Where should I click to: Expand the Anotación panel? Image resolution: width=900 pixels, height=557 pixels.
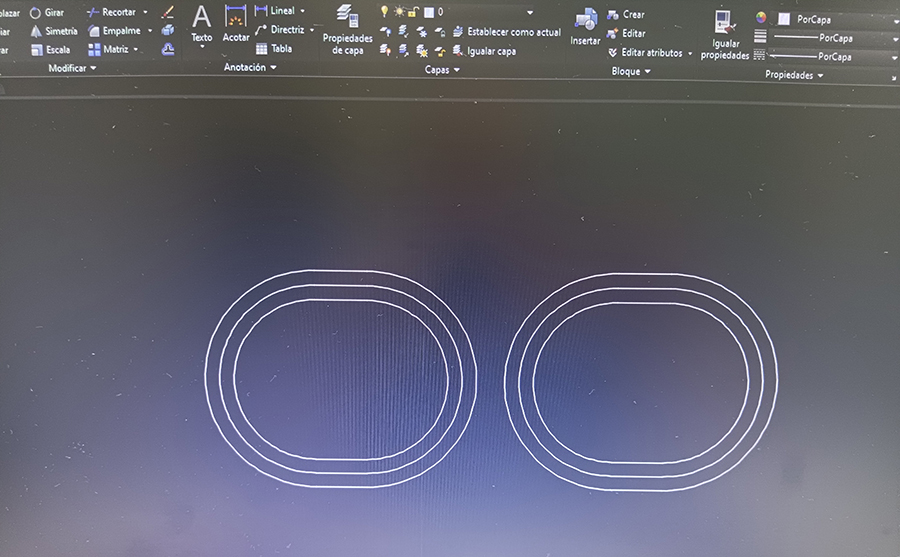[x=249, y=68]
